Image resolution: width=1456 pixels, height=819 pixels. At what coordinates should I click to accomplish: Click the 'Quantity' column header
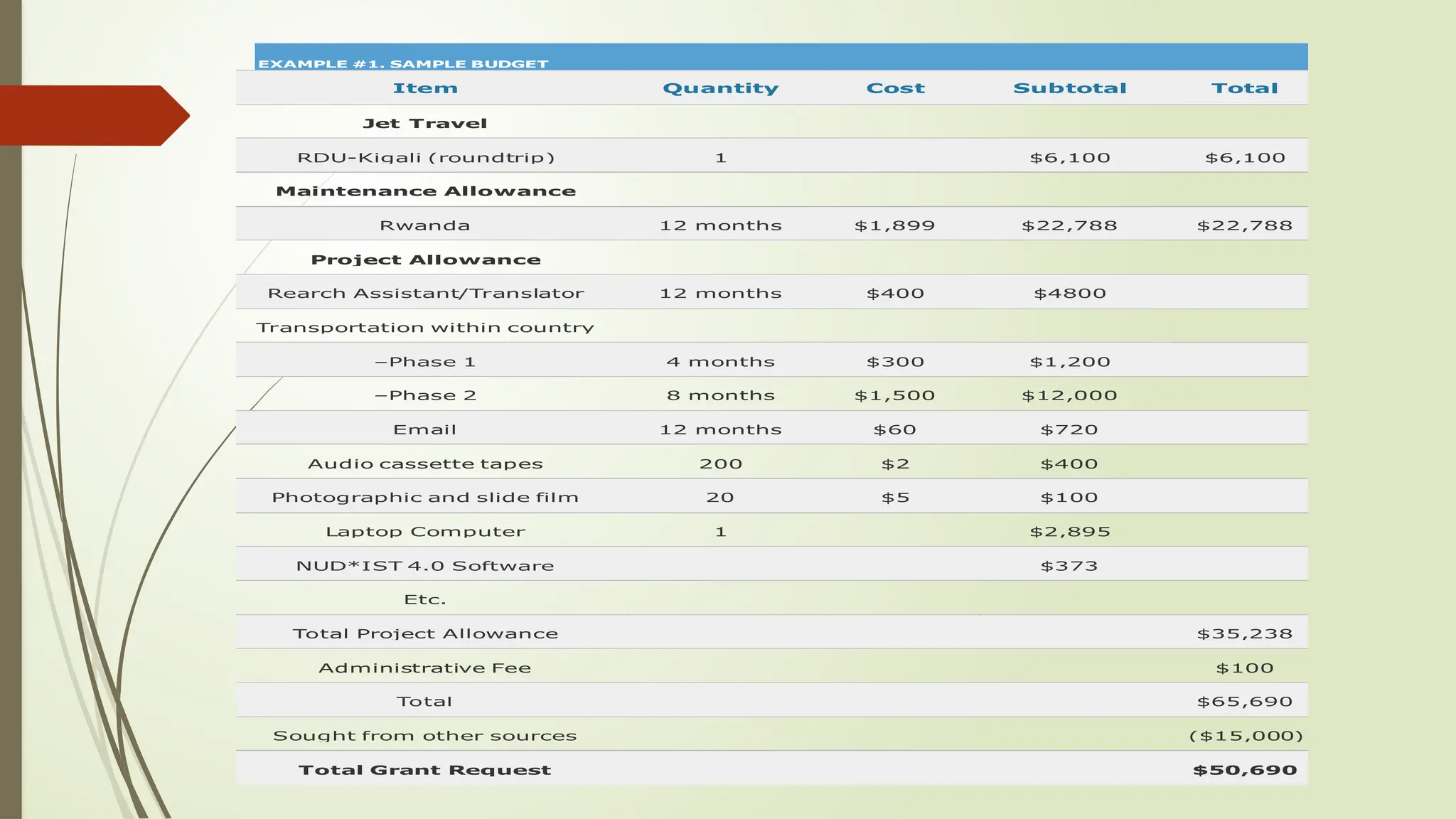coord(720,88)
